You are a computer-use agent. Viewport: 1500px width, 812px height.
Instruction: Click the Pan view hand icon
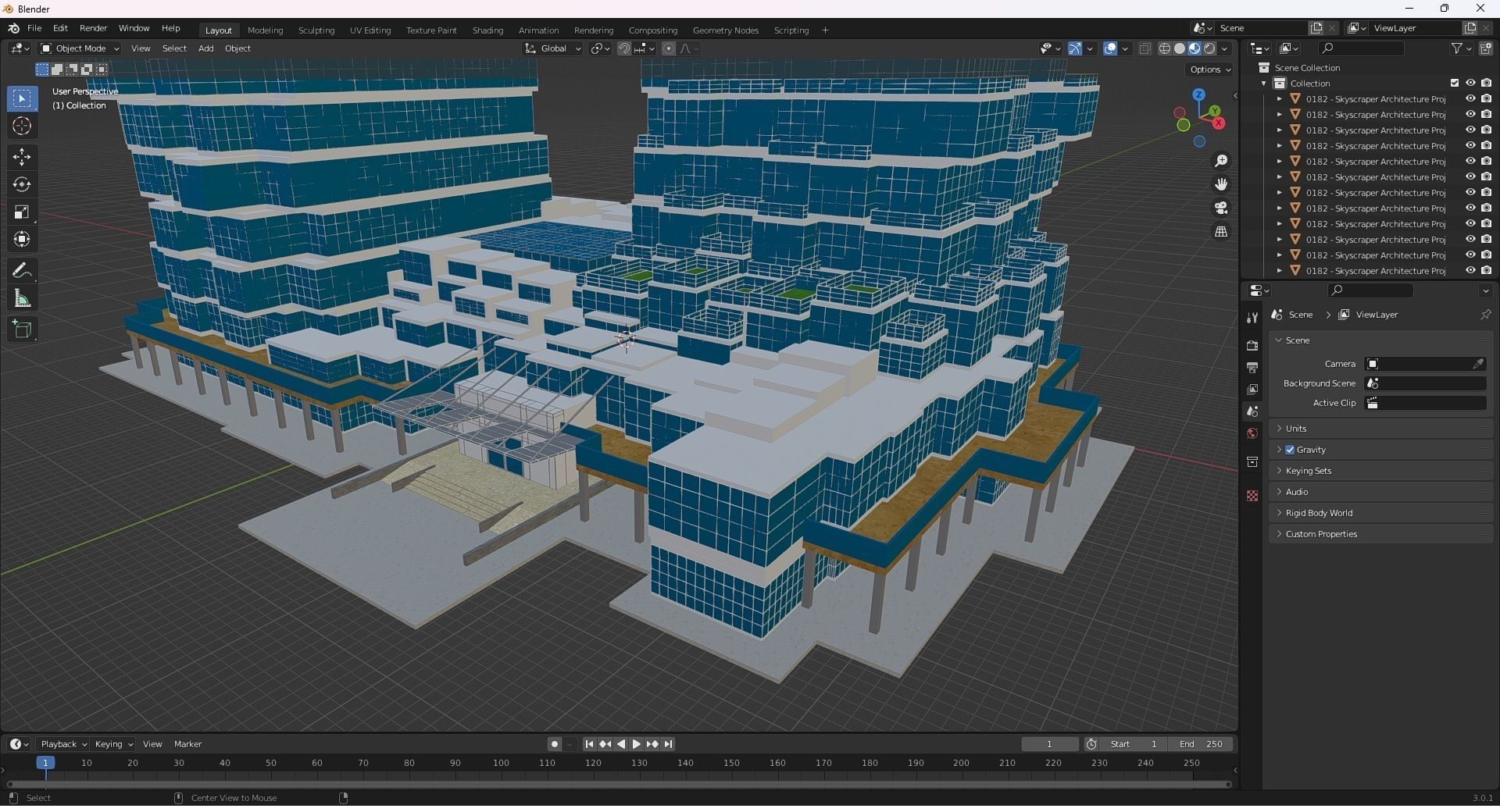pyautogui.click(x=1221, y=184)
